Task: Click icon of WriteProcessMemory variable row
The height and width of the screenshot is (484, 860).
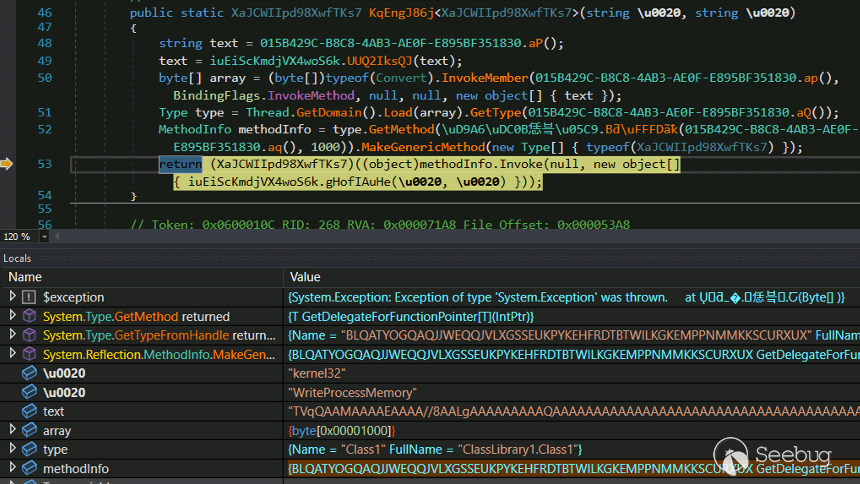Action: coord(29,392)
